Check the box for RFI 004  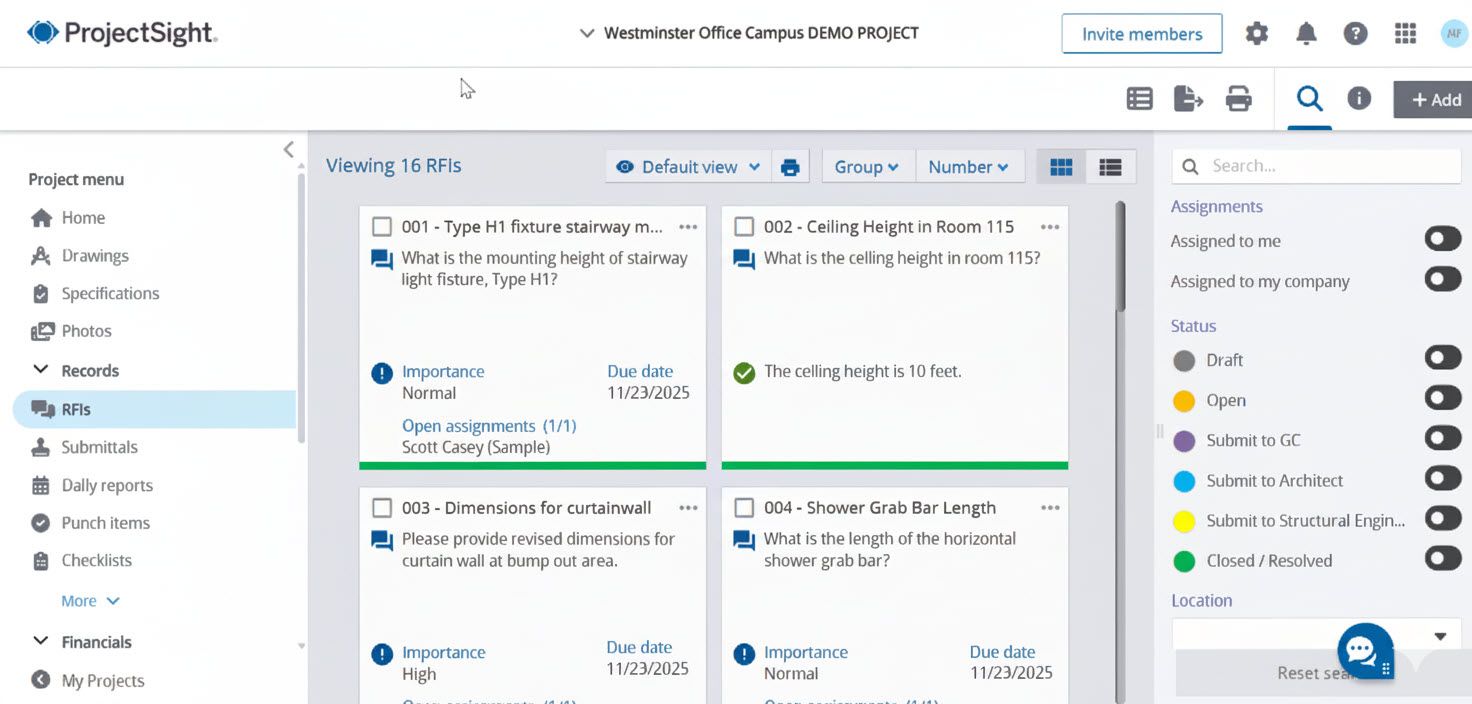pos(743,508)
